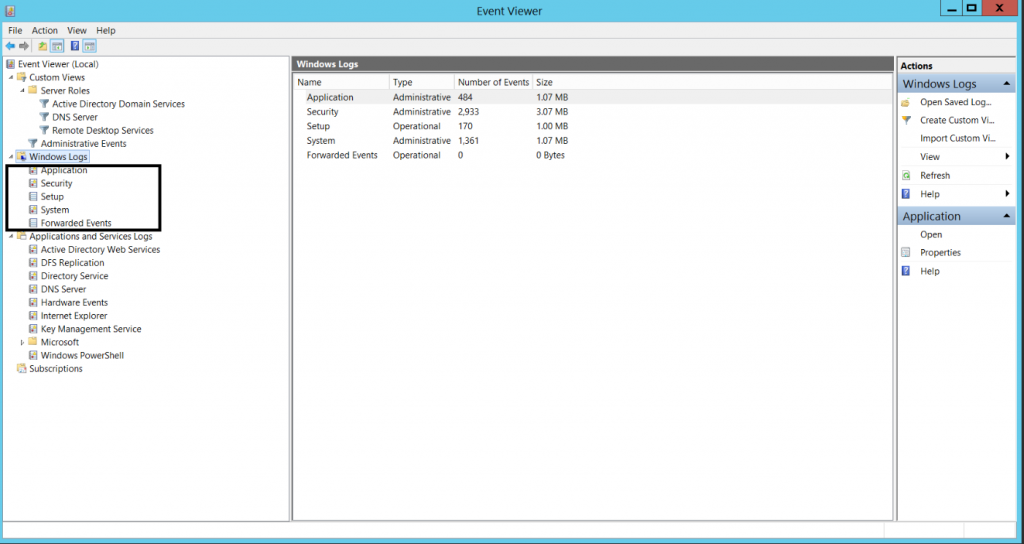This screenshot has width=1024, height=544.
Task: Open the View submenu arrow in Actions
Action: [x=1007, y=157]
